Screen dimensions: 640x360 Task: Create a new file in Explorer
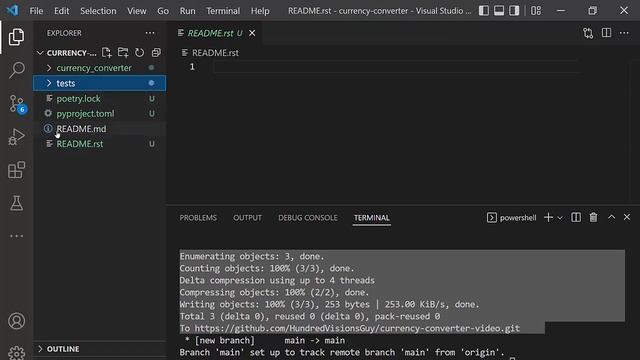107,53
